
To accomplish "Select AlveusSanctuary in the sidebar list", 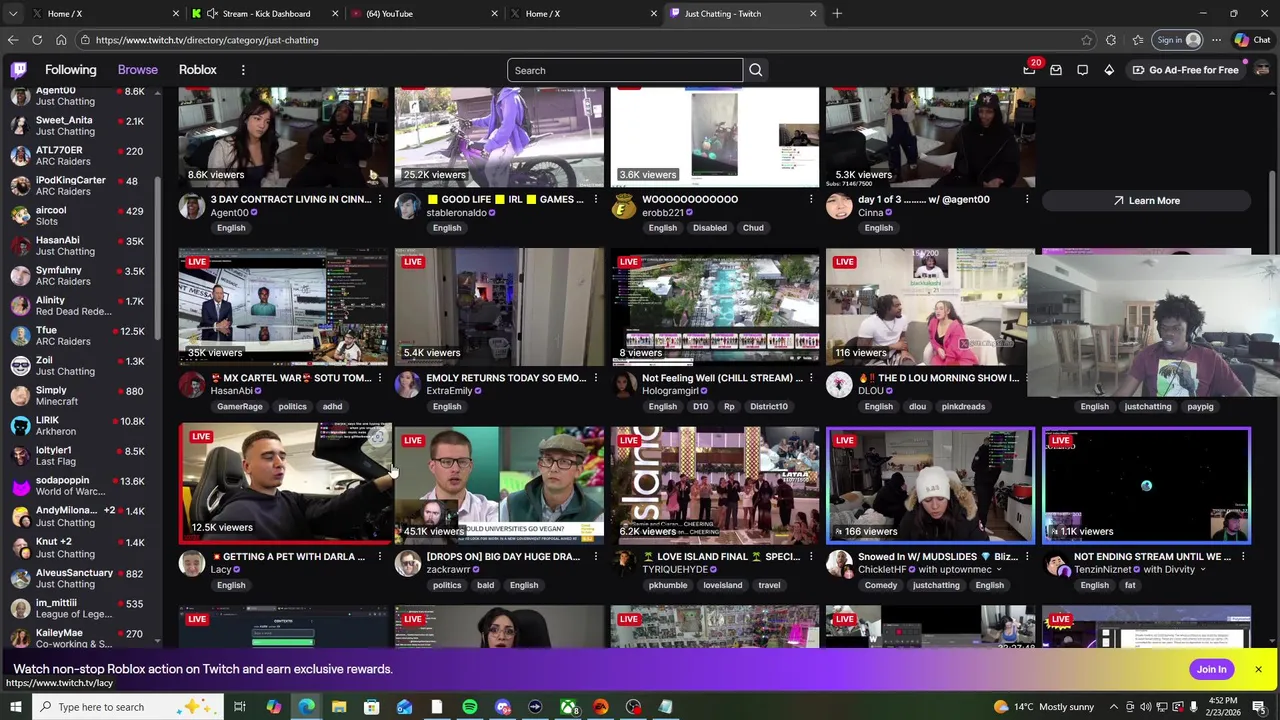I will tap(80, 578).
